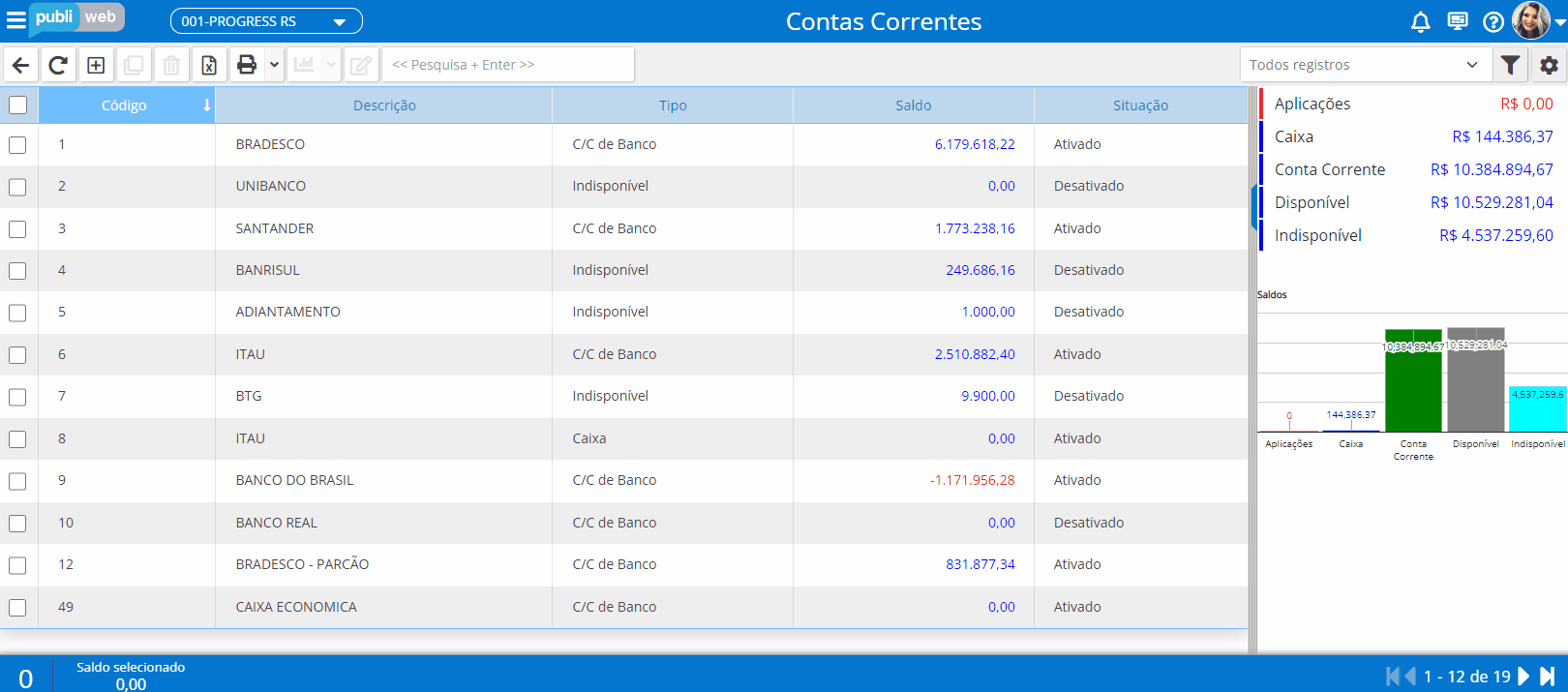Click the Indisponível summary row

[x=1413, y=235]
